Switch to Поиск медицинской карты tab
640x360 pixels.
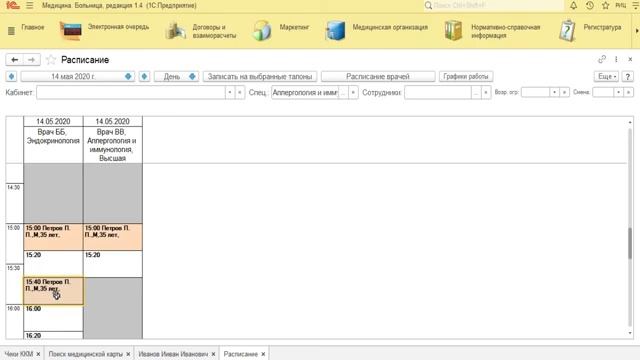[x=85, y=354]
